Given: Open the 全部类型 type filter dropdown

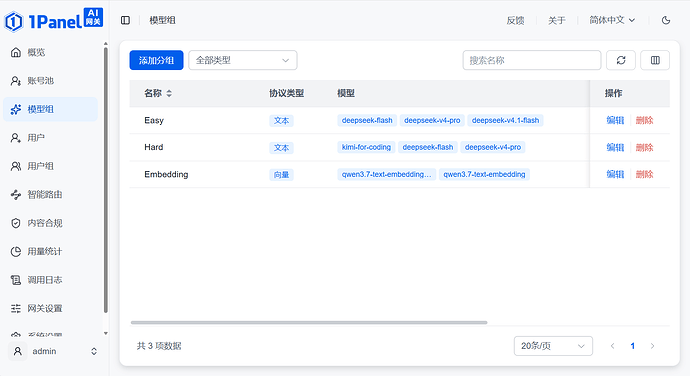Looking at the screenshot, I should coord(243,60).
